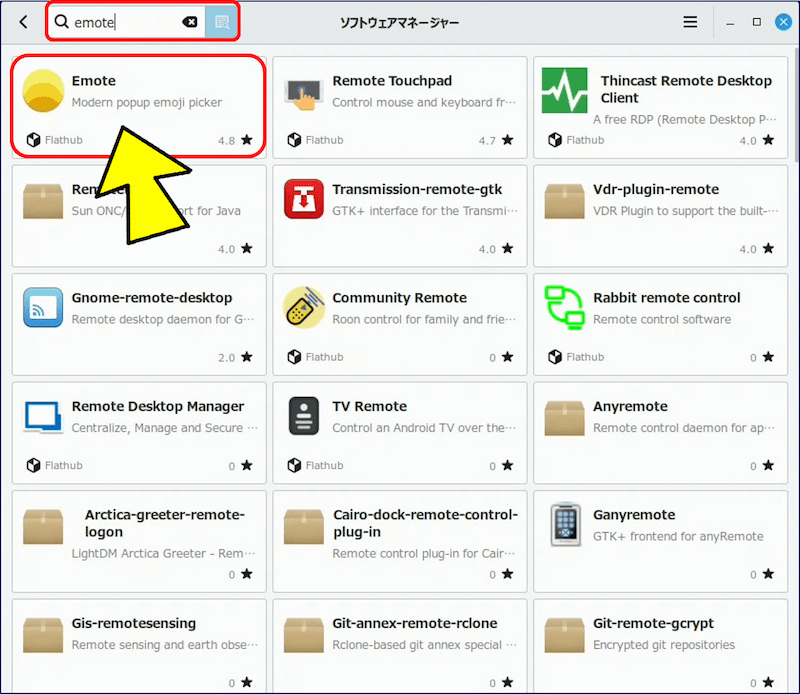The image size is (800, 694).
Task: Select the Community Remote icon
Action: point(303,307)
